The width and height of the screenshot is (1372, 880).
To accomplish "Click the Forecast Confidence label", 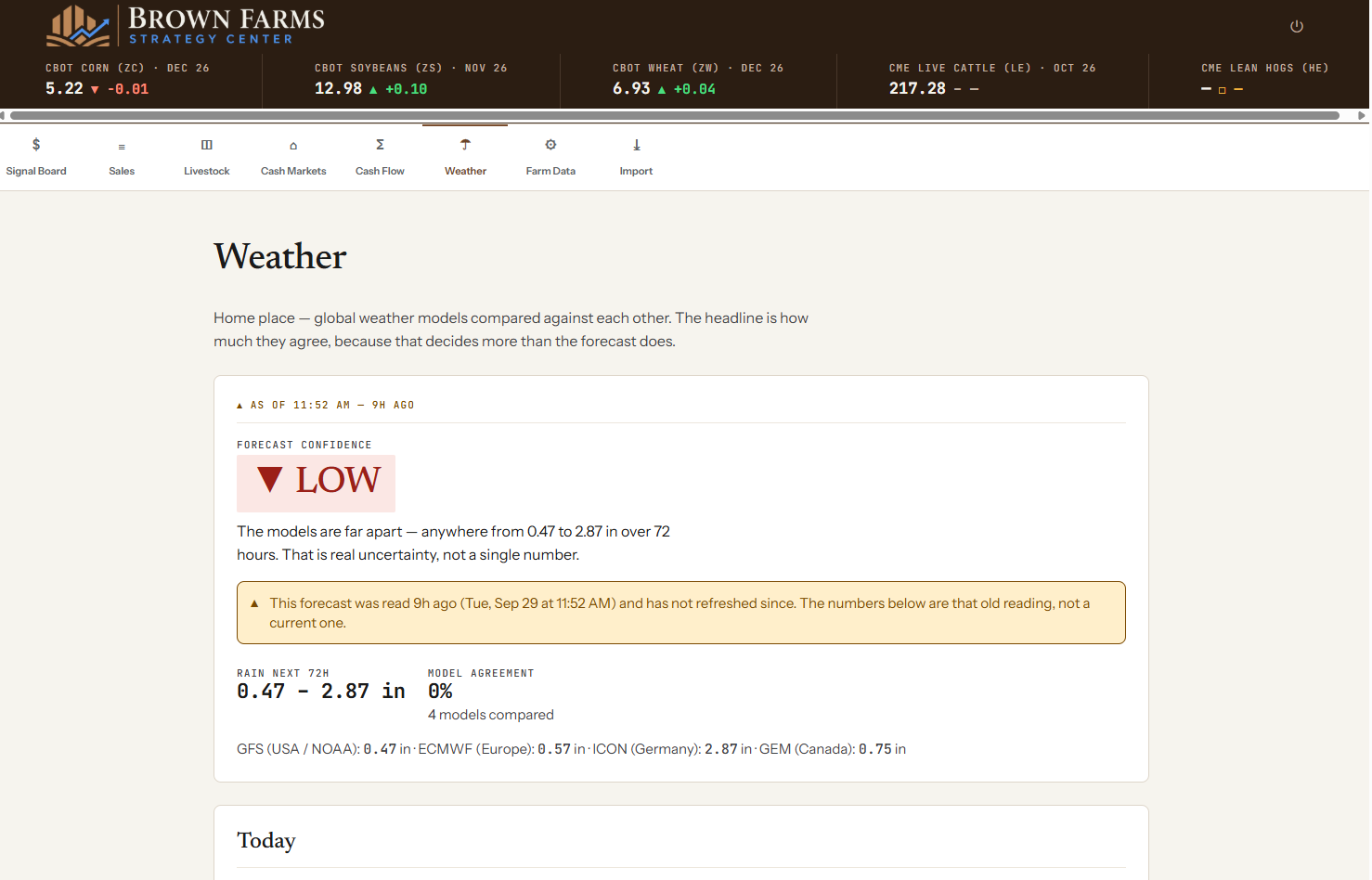I will tap(304, 446).
